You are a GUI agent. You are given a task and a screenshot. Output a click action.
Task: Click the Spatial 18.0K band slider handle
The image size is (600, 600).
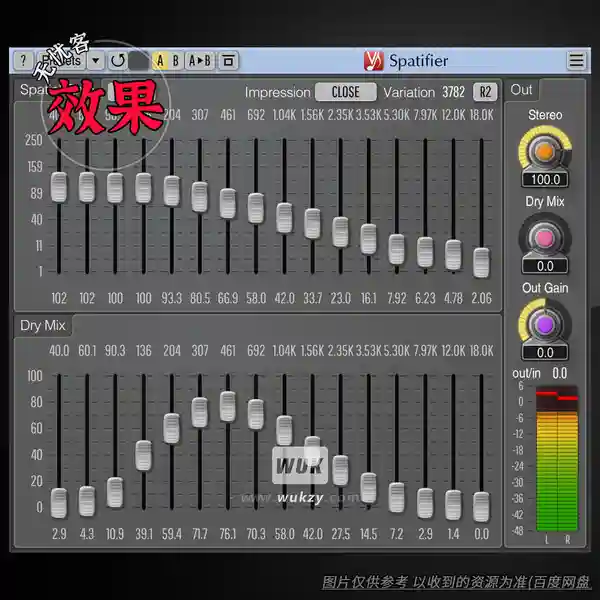(x=481, y=262)
